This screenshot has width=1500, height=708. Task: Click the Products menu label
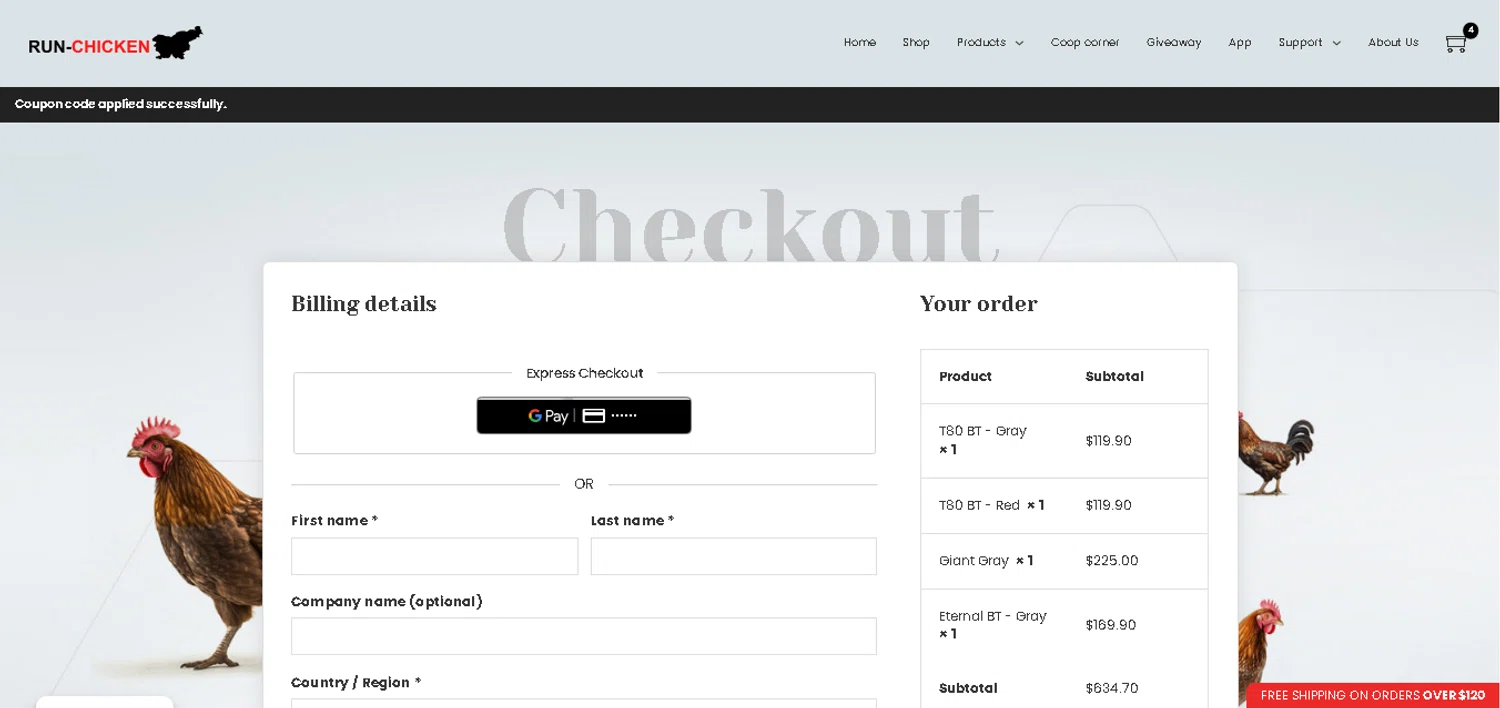pos(981,42)
